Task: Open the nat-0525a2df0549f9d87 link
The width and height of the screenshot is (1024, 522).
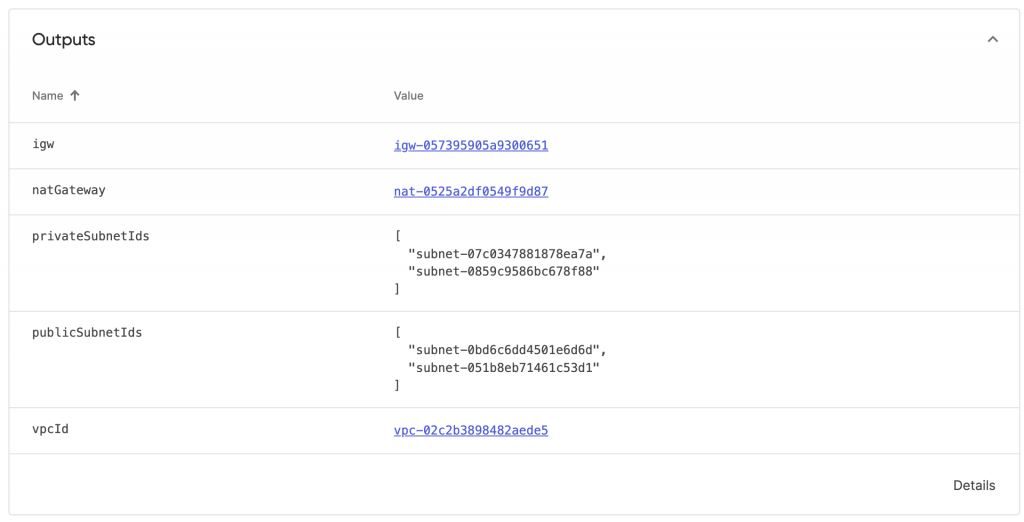Action: (x=471, y=191)
